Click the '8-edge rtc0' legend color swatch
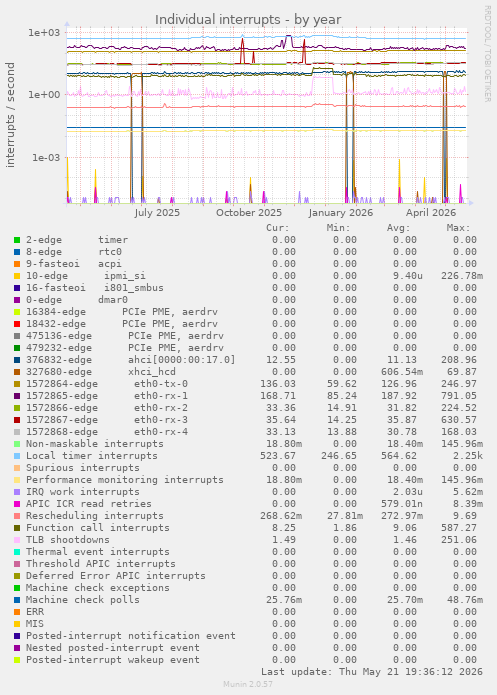497x695 pixels. [17, 252]
